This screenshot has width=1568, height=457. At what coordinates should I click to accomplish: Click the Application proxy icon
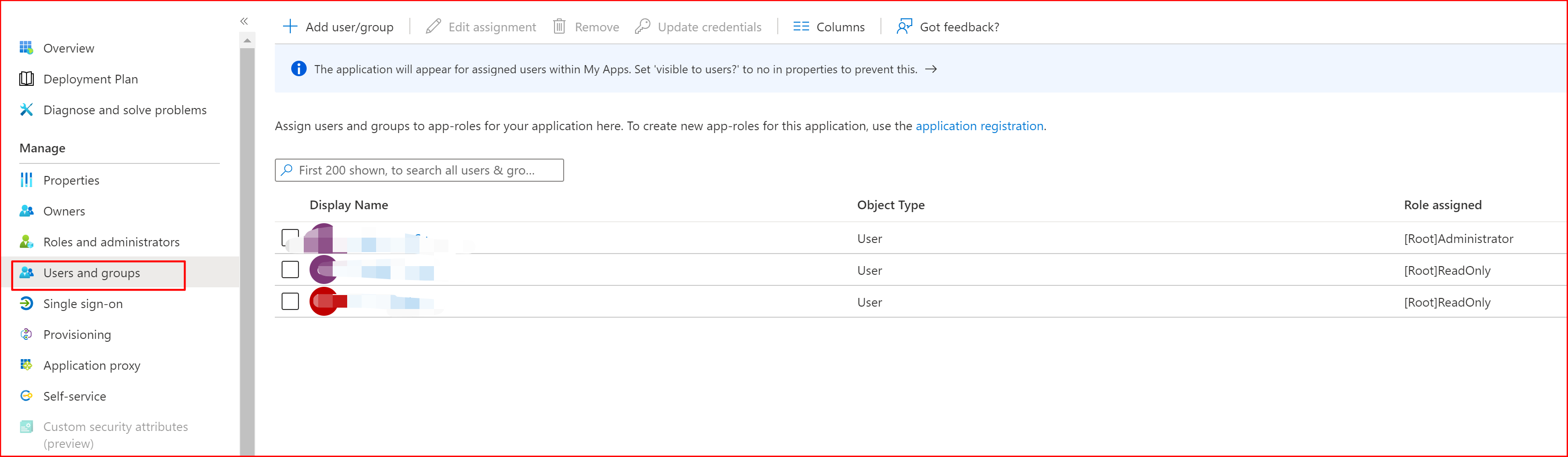click(x=26, y=364)
